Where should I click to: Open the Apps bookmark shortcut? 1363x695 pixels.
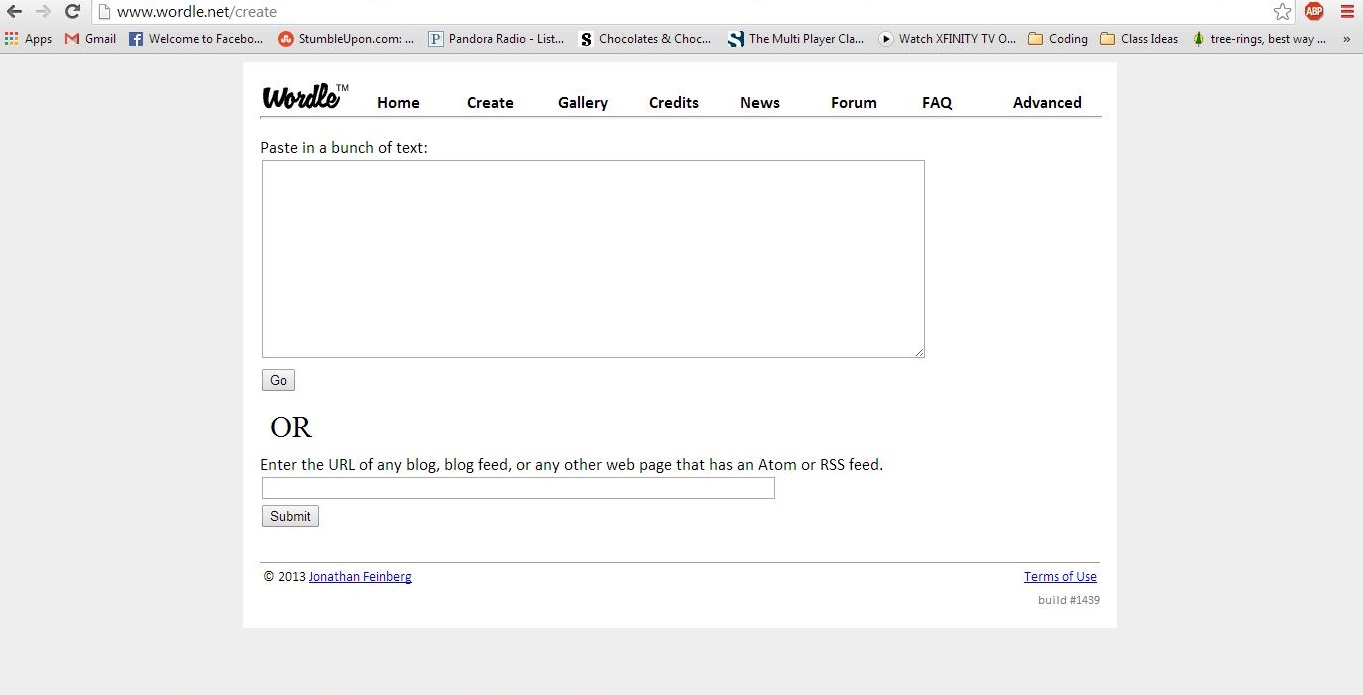(28, 39)
